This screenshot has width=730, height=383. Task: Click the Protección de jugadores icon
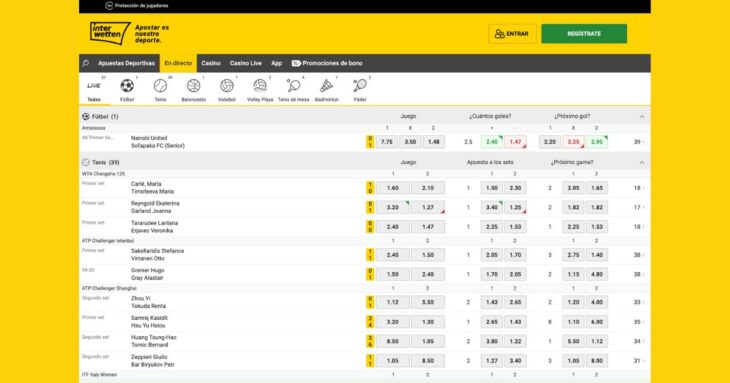[109, 6]
